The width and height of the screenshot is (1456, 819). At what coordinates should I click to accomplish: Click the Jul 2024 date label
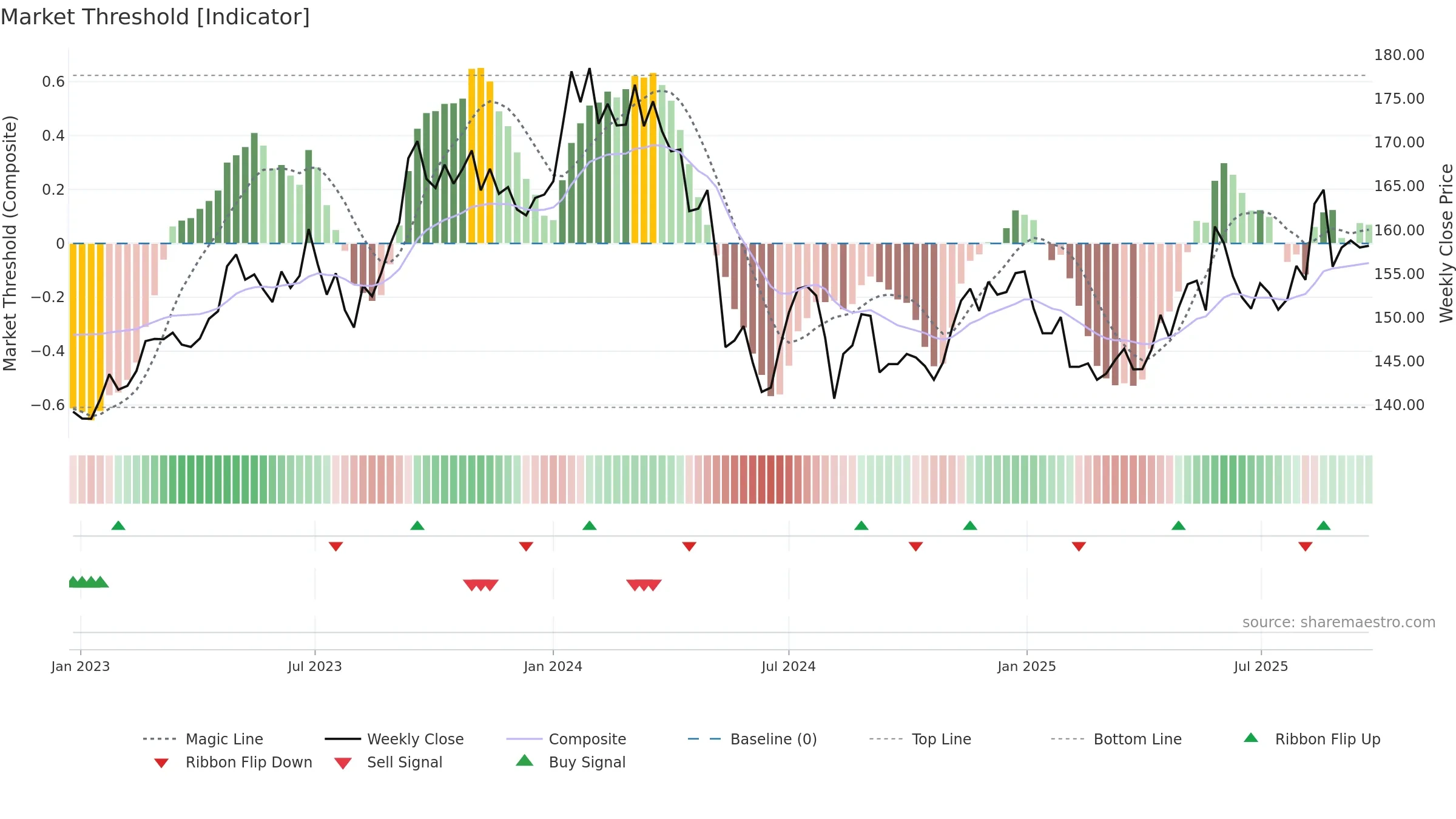click(789, 667)
